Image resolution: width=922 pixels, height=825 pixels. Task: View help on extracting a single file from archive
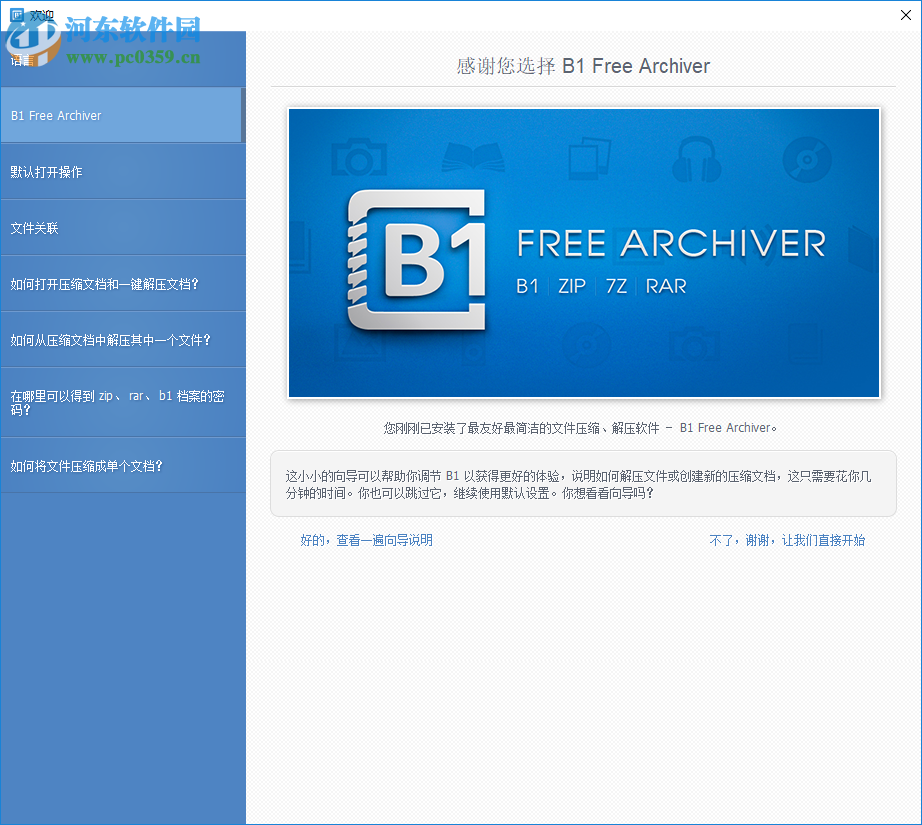point(120,339)
